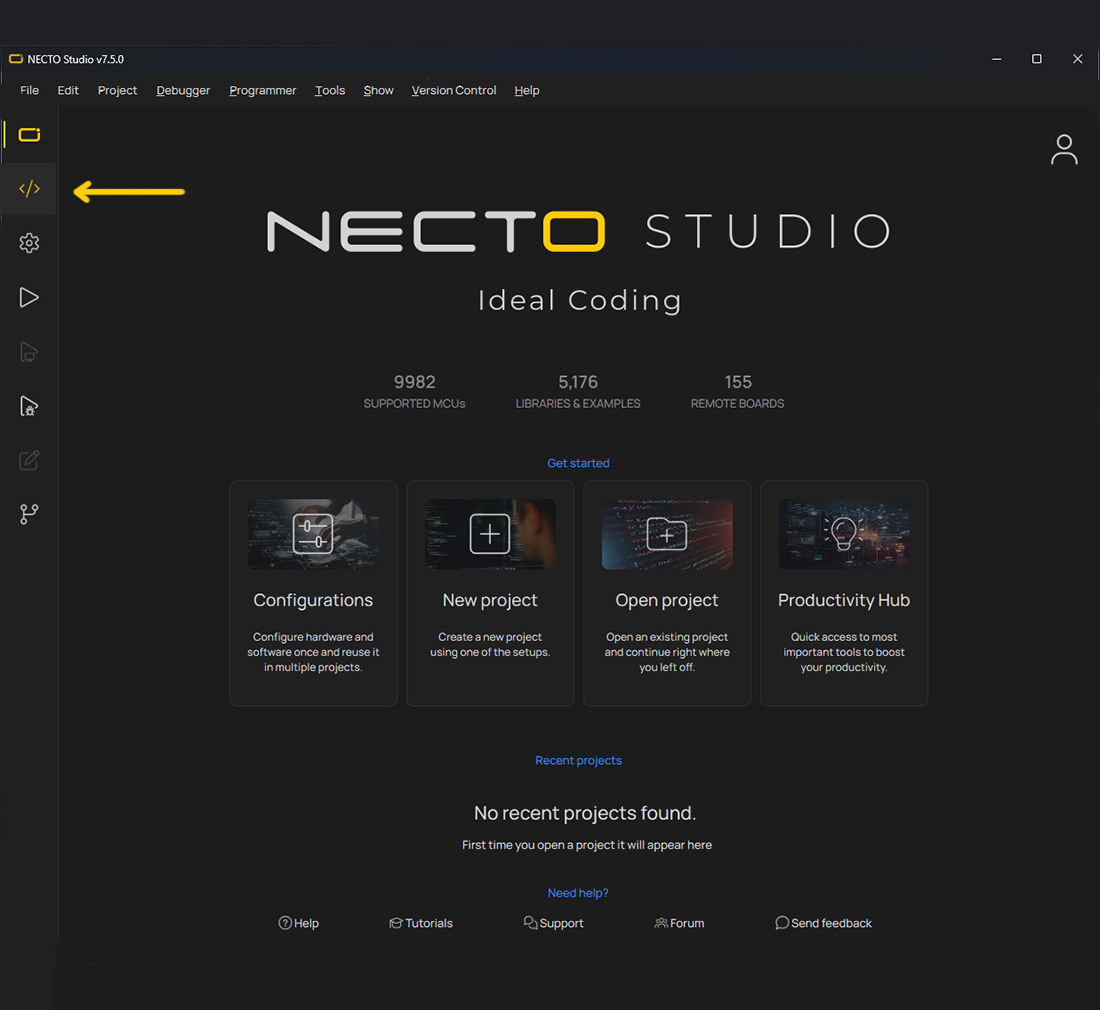
Task: Click the dimmed program icon below Run
Action: (x=29, y=351)
